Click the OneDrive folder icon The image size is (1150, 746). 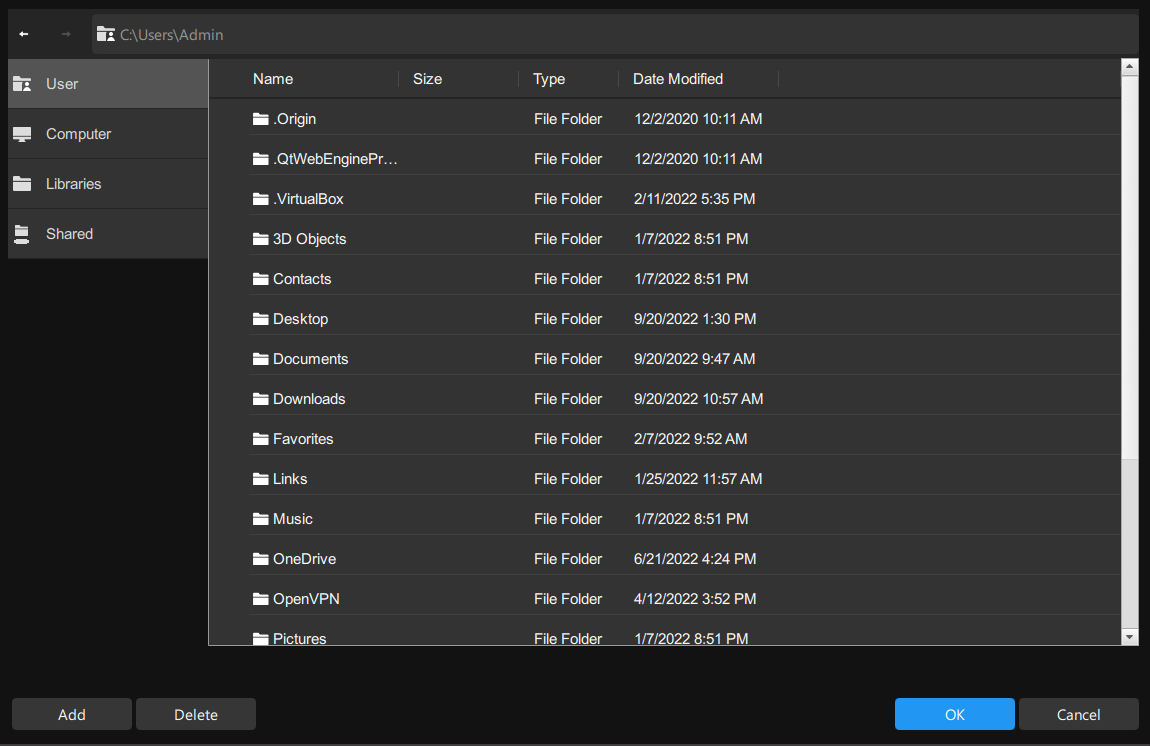point(261,559)
